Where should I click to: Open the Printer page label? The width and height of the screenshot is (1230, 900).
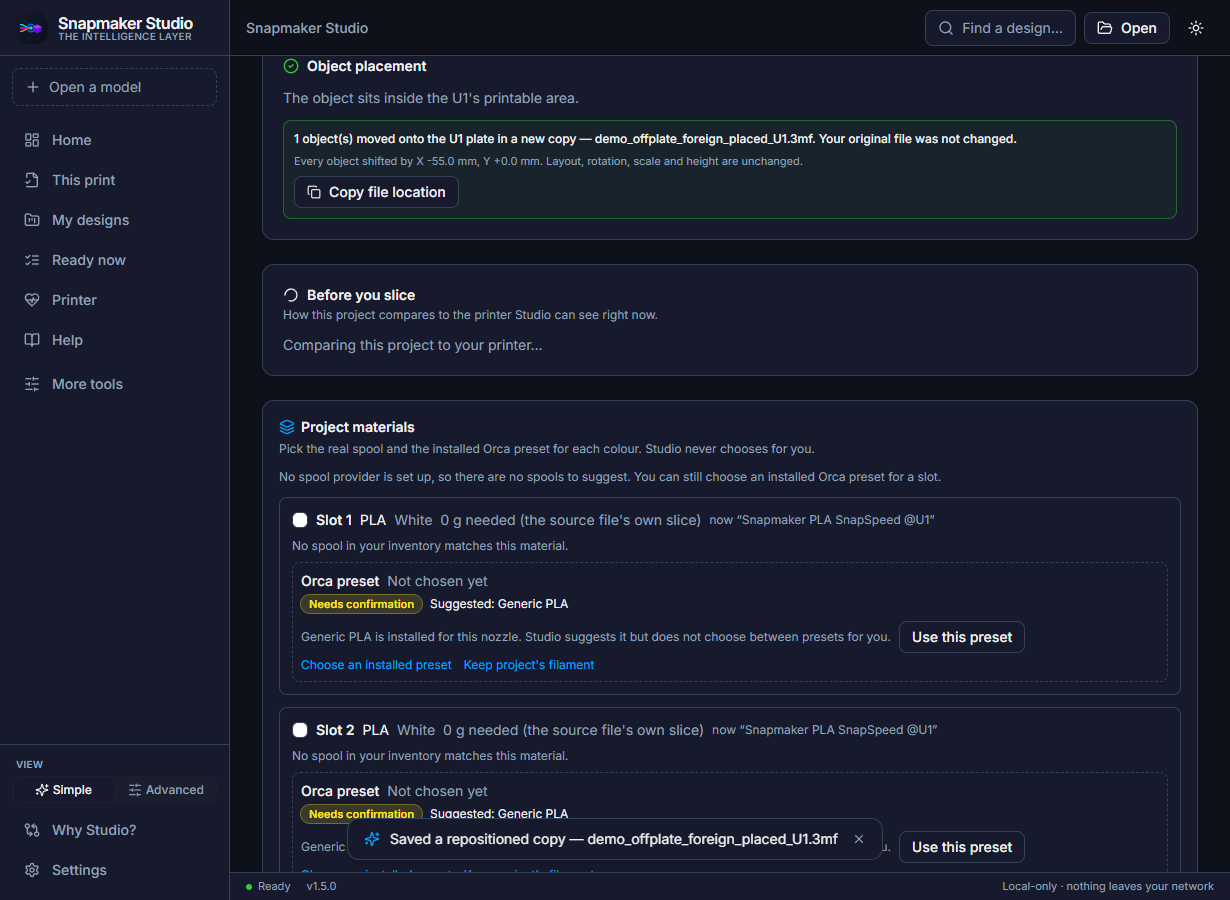point(74,300)
